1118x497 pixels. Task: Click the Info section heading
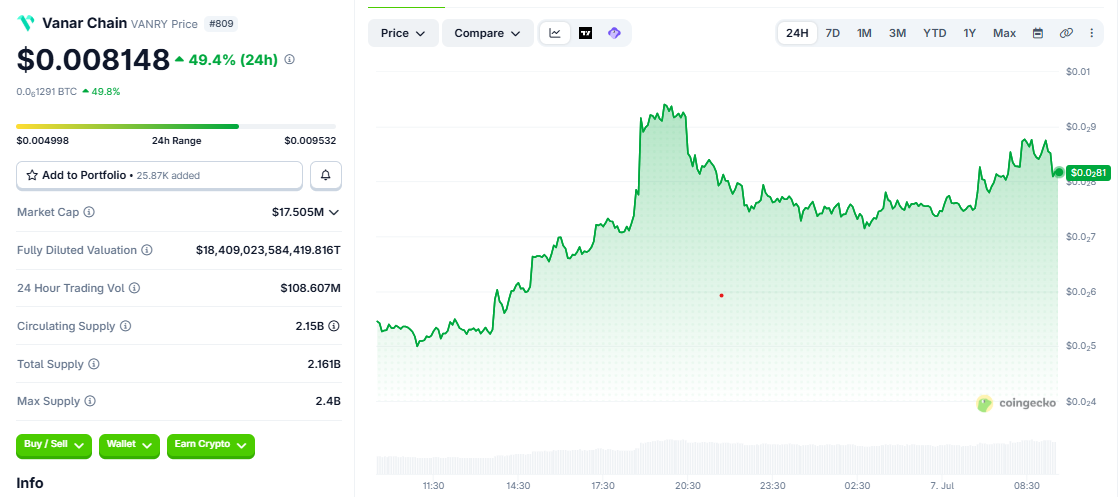pyautogui.click(x=30, y=483)
